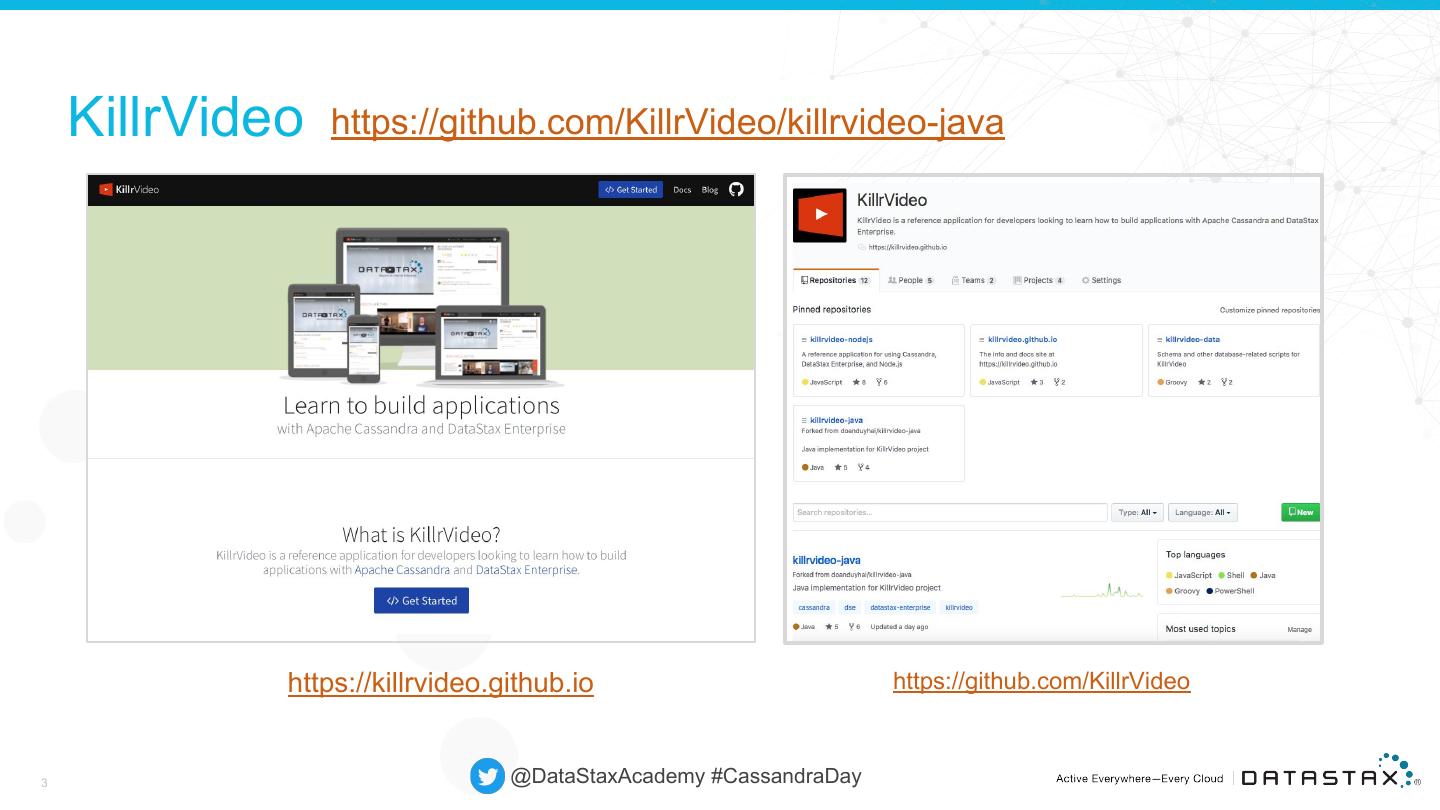The image size is (1440, 810).
Task: Switch to the People tab
Action: click(x=910, y=280)
